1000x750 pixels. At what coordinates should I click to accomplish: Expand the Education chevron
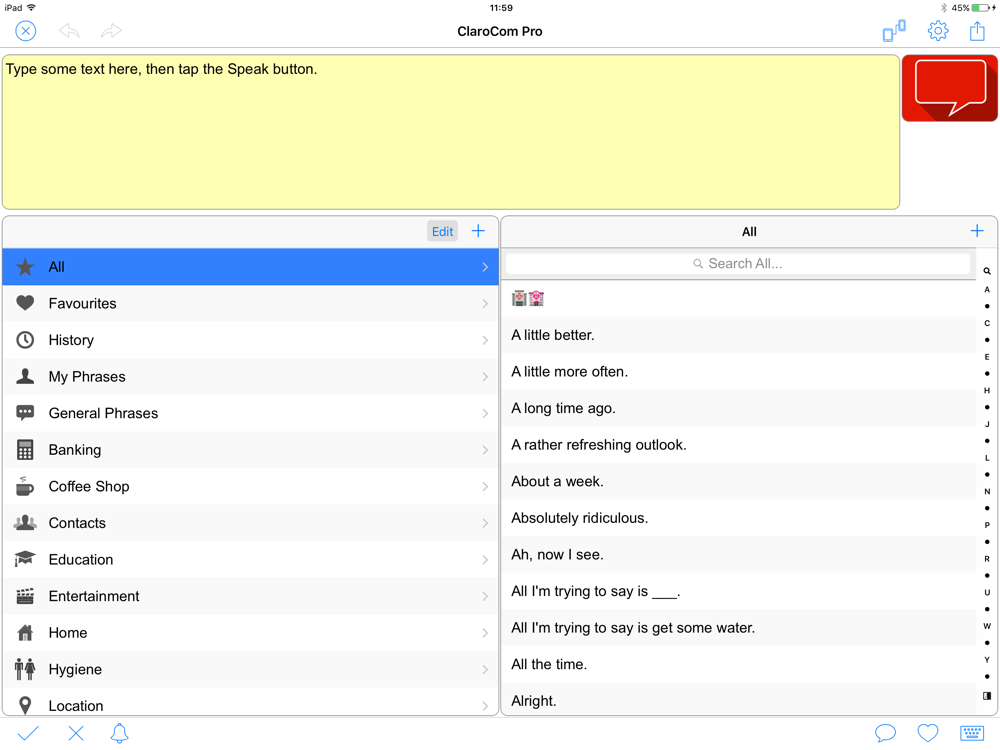[485, 559]
